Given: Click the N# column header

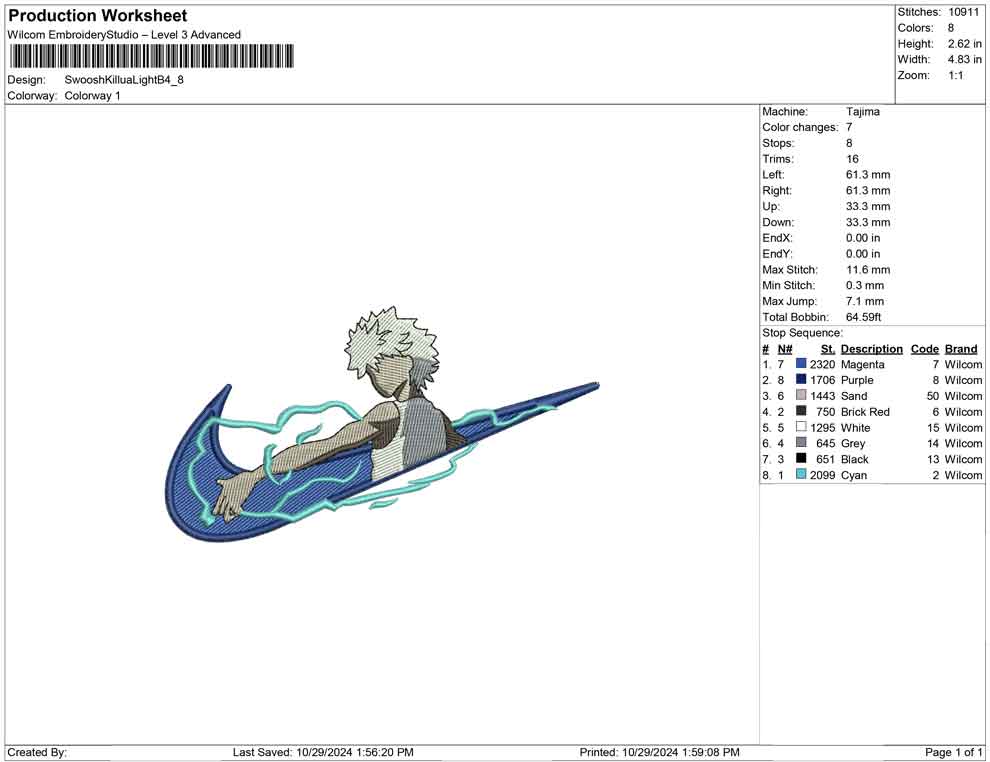Looking at the screenshot, I should pos(785,349).
